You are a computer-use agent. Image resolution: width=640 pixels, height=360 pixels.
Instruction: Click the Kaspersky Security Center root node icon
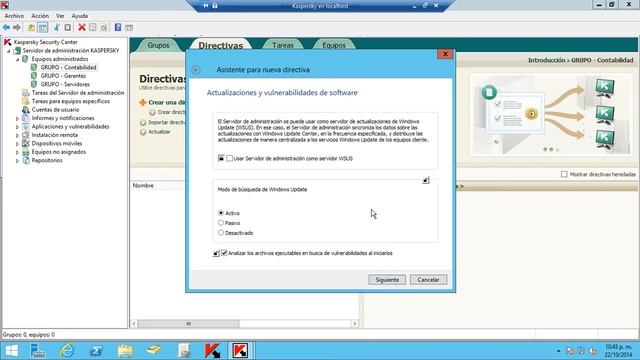tap(7, 42)
